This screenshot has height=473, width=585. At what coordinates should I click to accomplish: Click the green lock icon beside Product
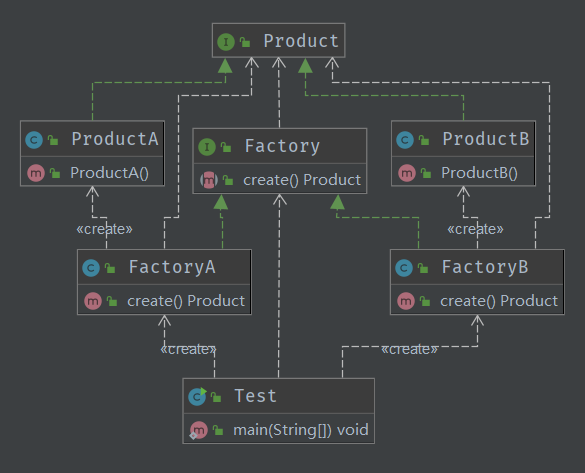[245, 42]
